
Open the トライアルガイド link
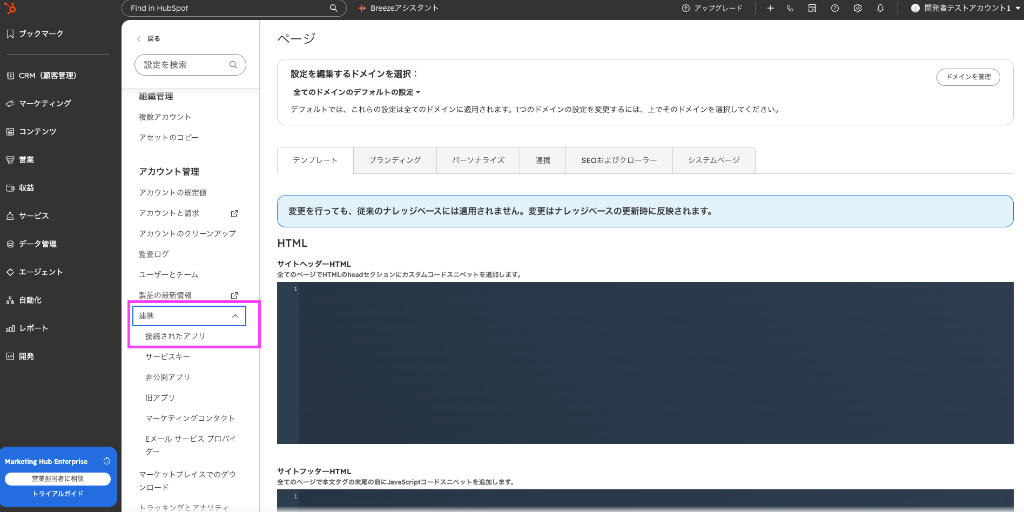click(58, 494)
